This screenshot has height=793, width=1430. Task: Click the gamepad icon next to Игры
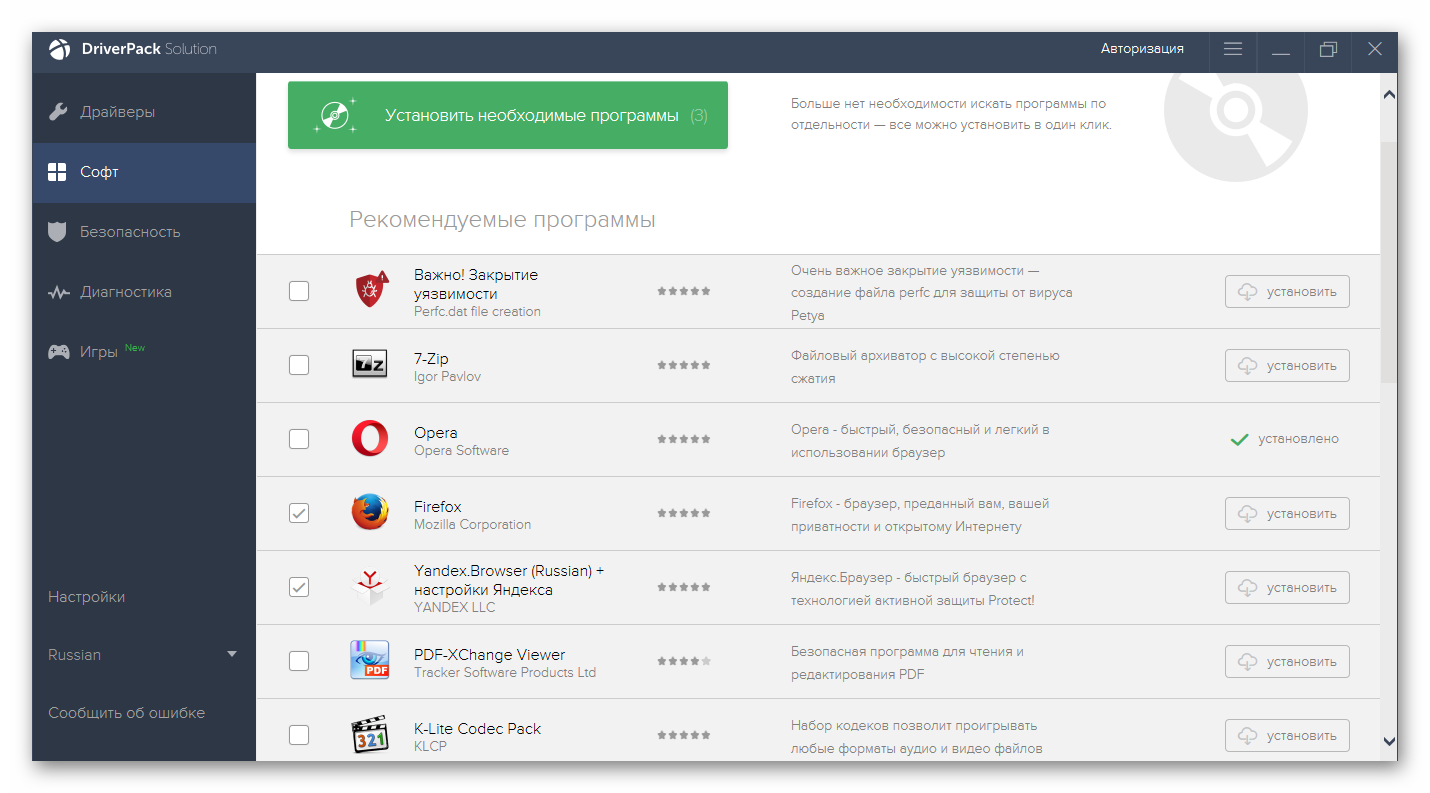59,352
